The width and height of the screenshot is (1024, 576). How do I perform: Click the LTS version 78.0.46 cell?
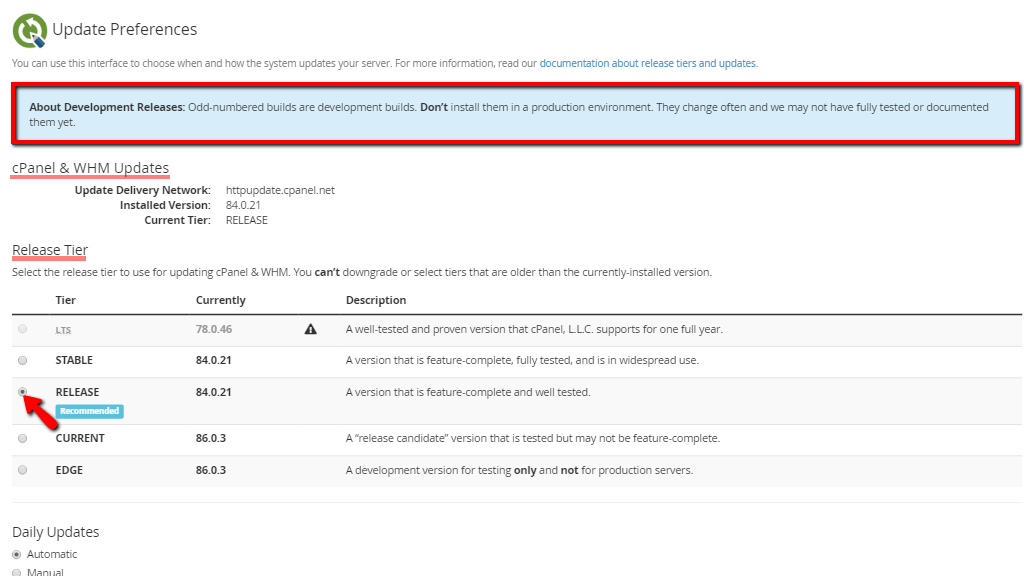pyautogui.click(x=214, y=329)
